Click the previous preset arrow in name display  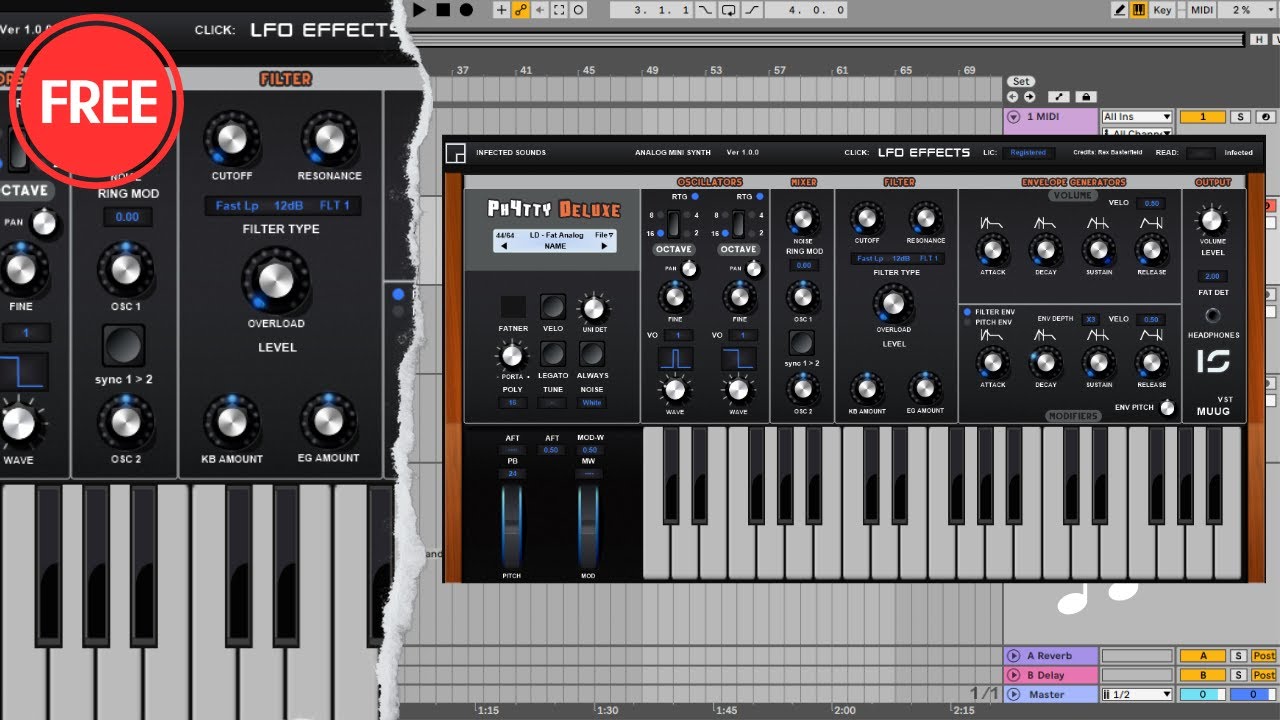coord(504,246)
